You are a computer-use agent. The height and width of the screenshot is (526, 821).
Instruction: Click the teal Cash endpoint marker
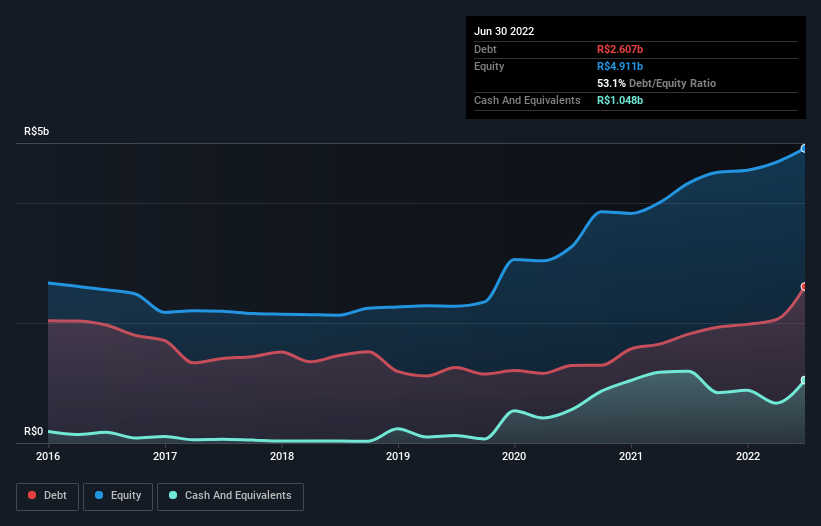click(x=805, y=380)
